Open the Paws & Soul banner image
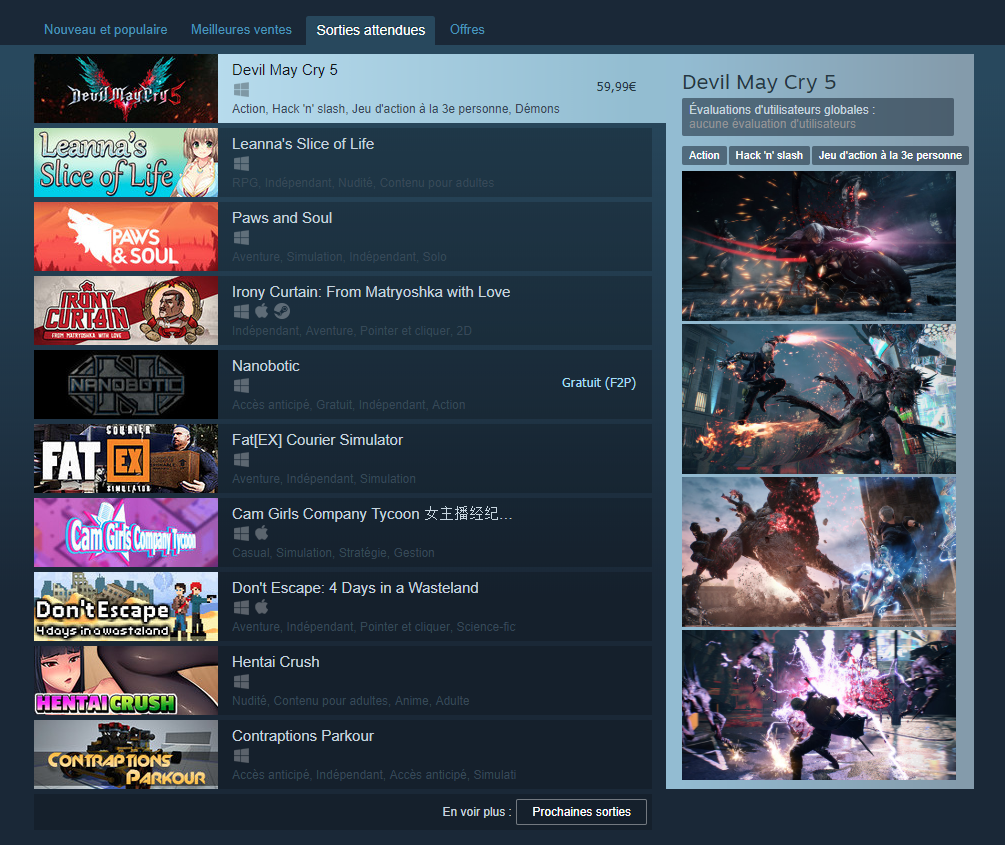Viewport: 1005px width, 845px height. point(126,237)
